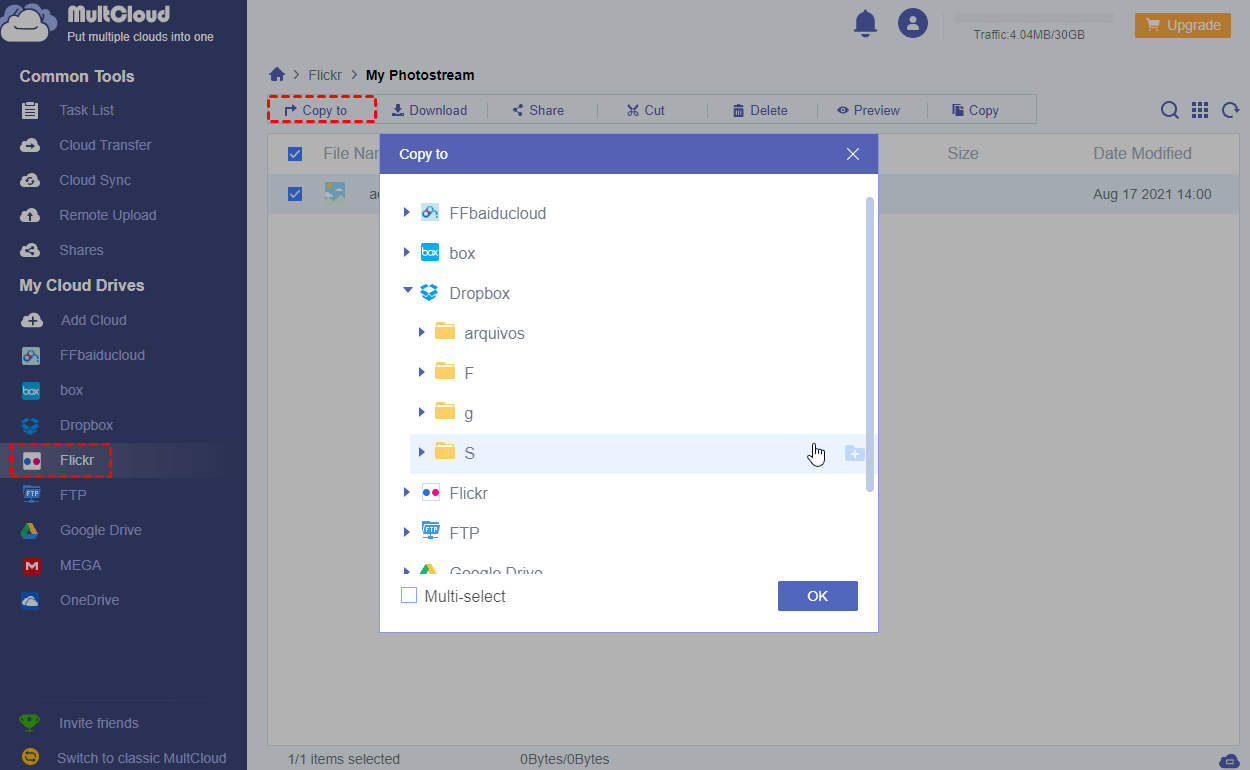Open Task List in the sidebar

[x=87, y=110]
